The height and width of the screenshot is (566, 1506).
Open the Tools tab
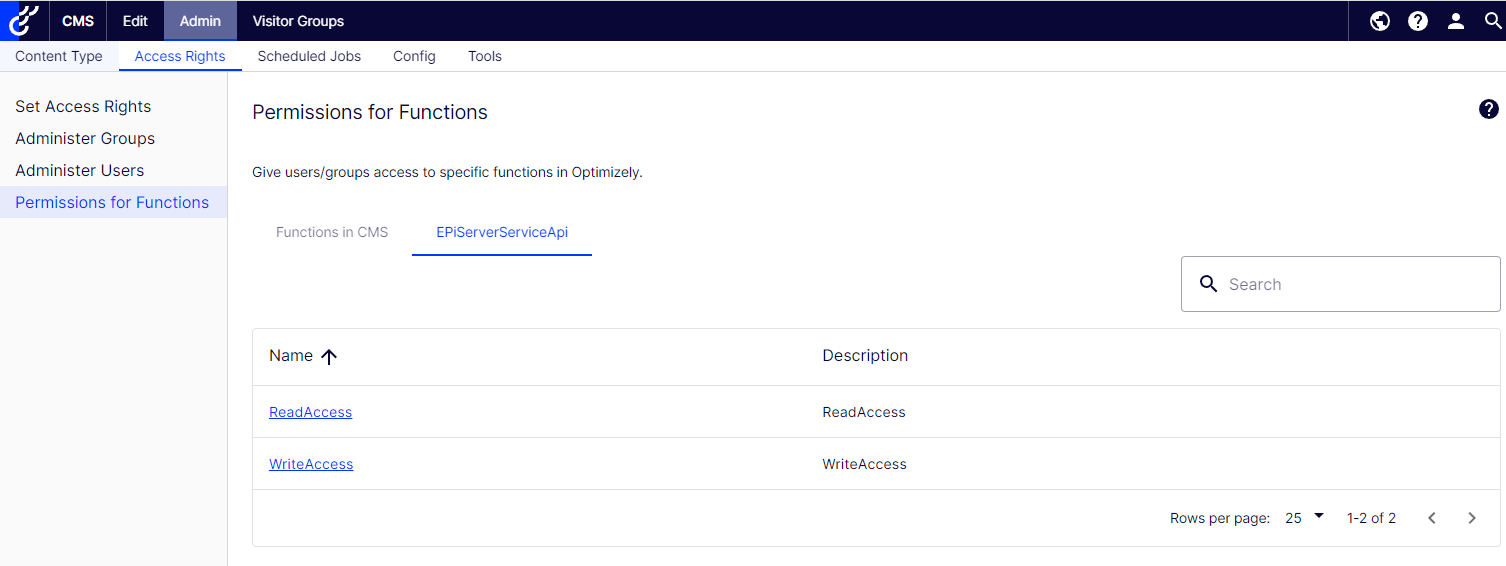[485, 56]
